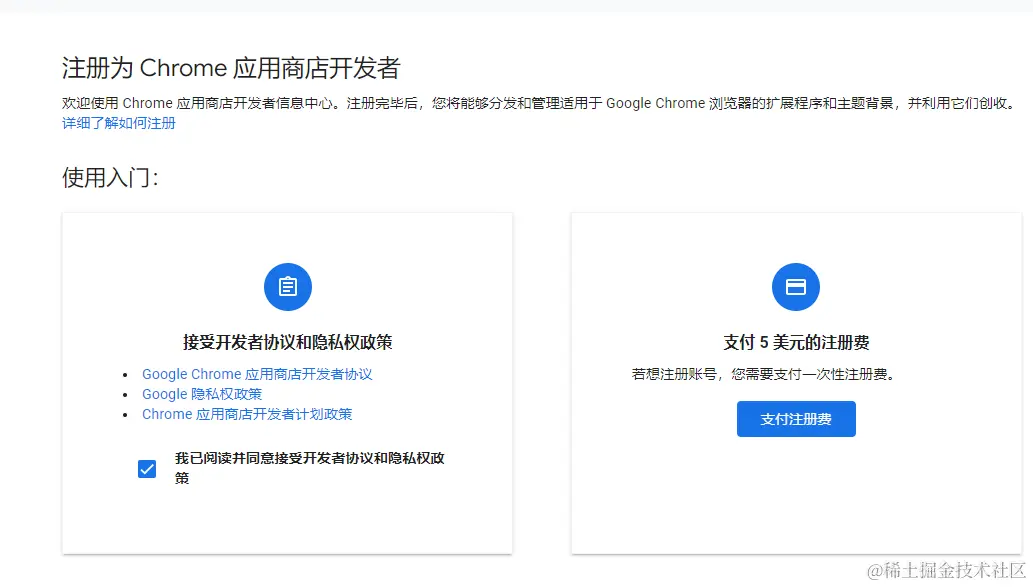Click the 使用入门 heading
This screenshot has width=1033, height=587.
click(110, 177)
